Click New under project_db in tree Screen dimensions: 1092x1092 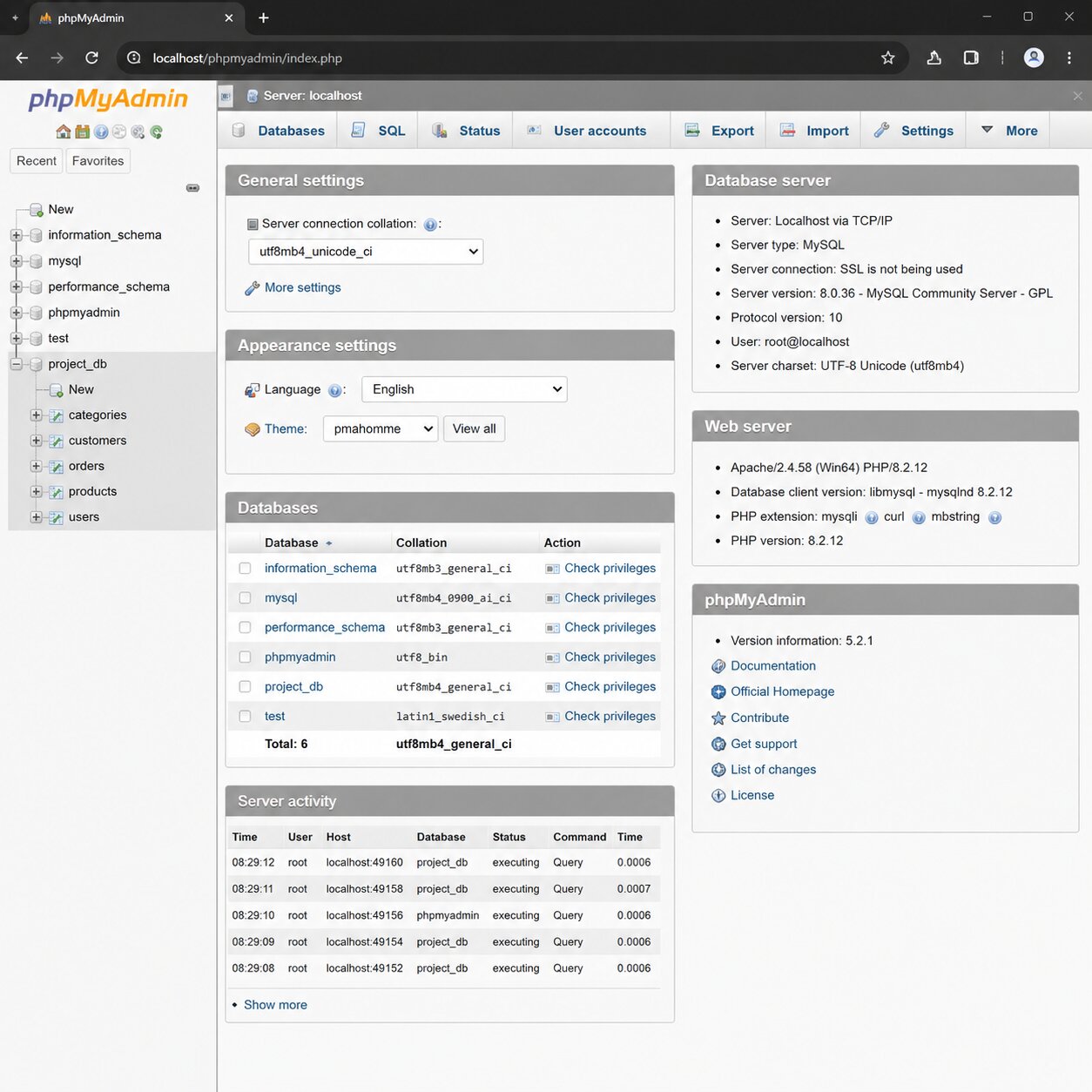[81, 389]
